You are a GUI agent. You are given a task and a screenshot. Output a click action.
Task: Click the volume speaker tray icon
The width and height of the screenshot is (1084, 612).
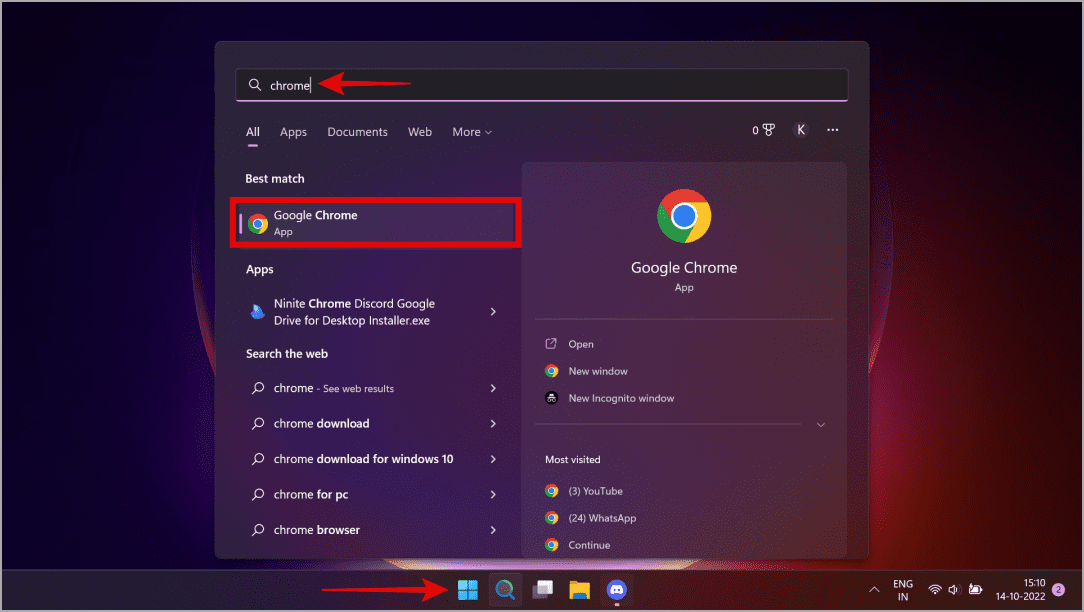pyautogui.click(x=954, y=590)
